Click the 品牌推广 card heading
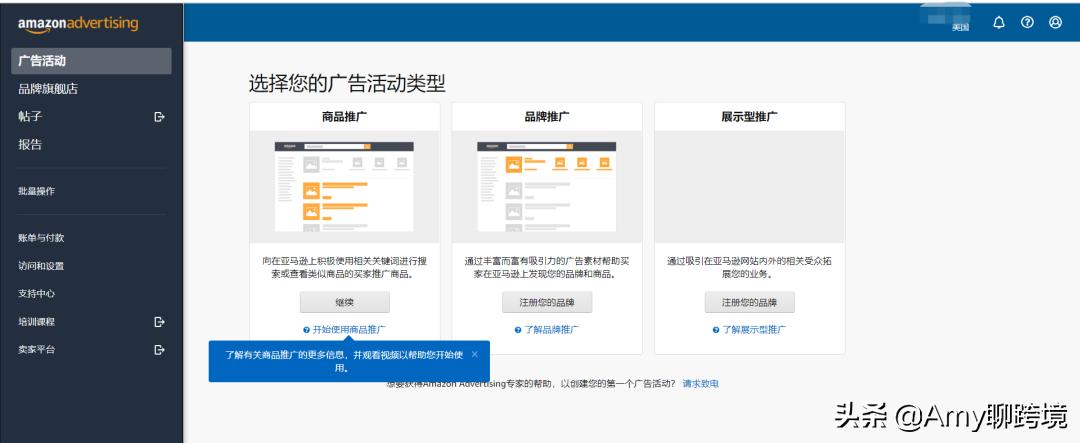Image resolution: width=1080 pixels, height=443 pixels. (547, 116)
